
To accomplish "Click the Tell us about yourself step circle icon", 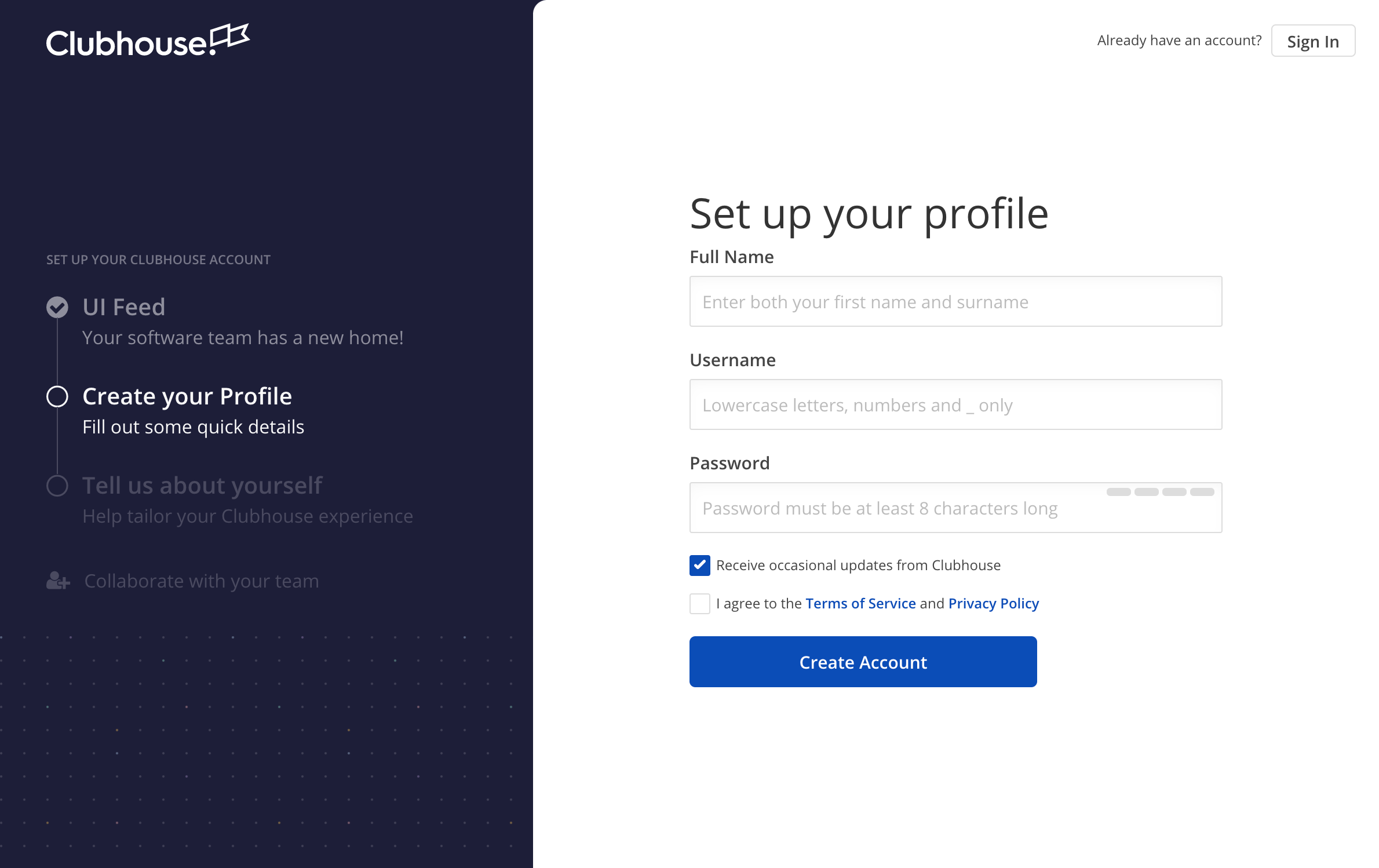I will coord(57,485).
